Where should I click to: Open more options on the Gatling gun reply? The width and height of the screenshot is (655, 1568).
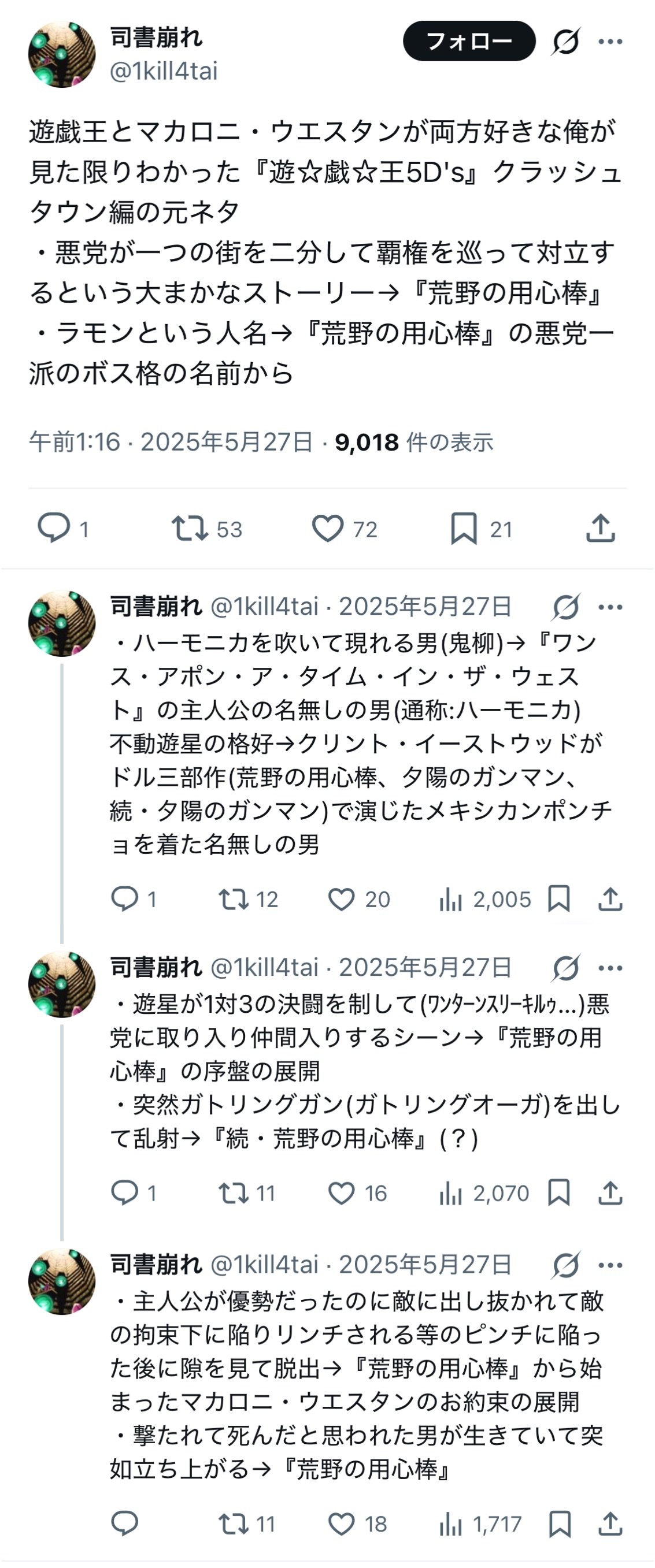pyautogui.click(x=610, y=968)
